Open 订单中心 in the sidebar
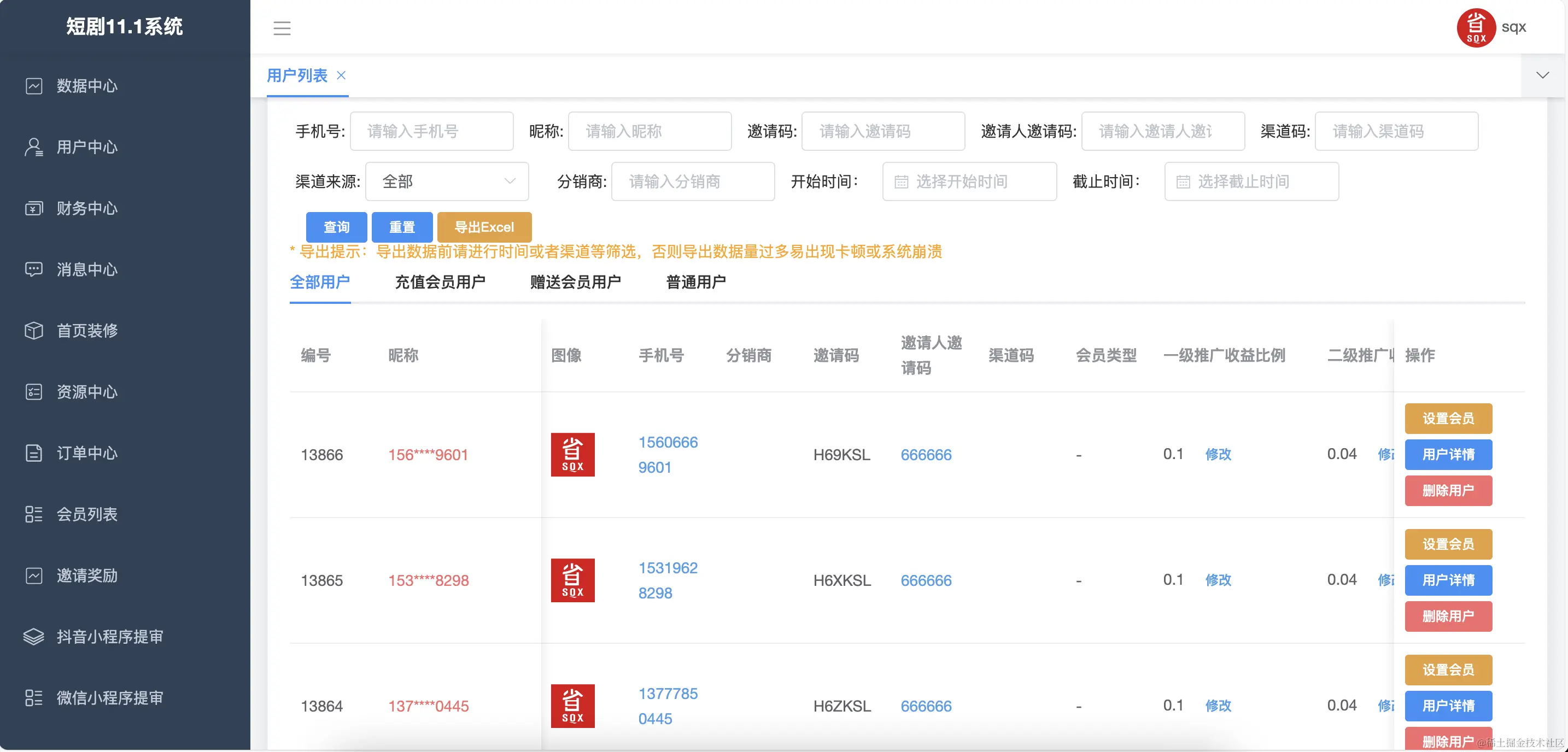Image resolution: width=1568 pixels, height=752 pixels. pos(86,453)
